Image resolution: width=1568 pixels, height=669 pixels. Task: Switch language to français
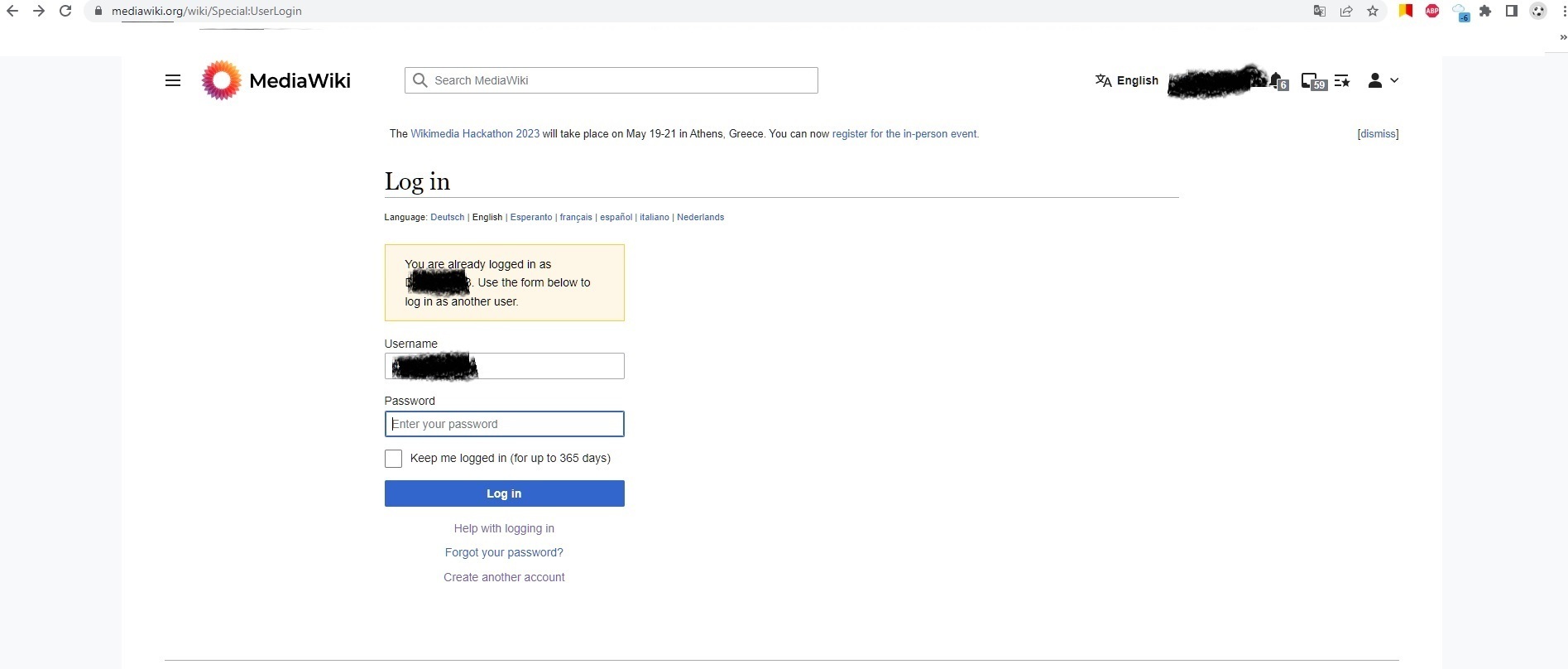pyautogui.click(x=576, y=217)
